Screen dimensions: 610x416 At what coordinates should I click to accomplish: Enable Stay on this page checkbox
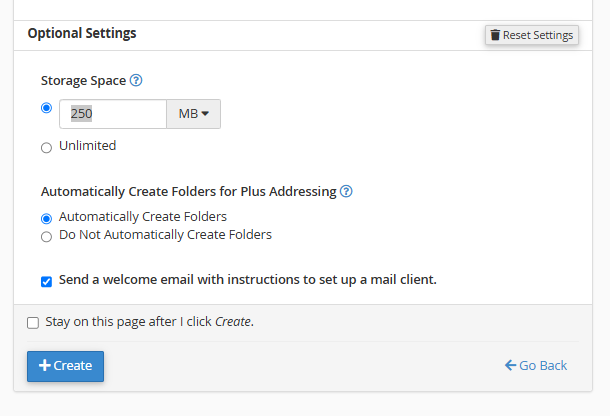point(33,323)
